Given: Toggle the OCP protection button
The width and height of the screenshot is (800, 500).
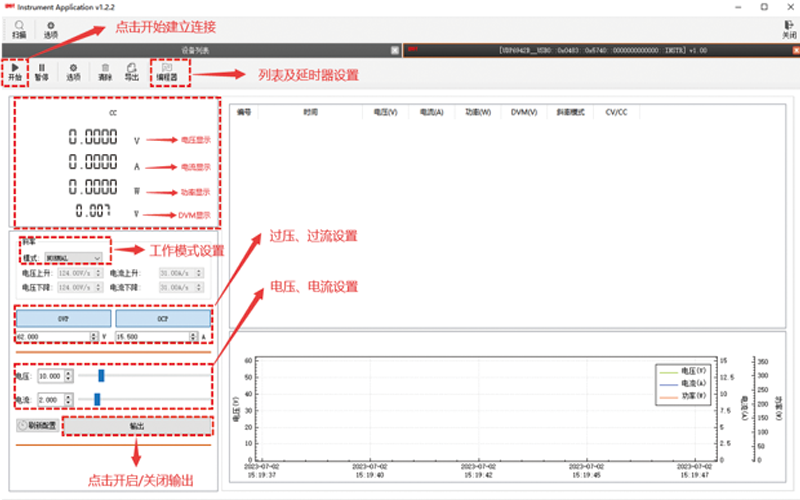Looking at the screenshot, I should point(163,318).
